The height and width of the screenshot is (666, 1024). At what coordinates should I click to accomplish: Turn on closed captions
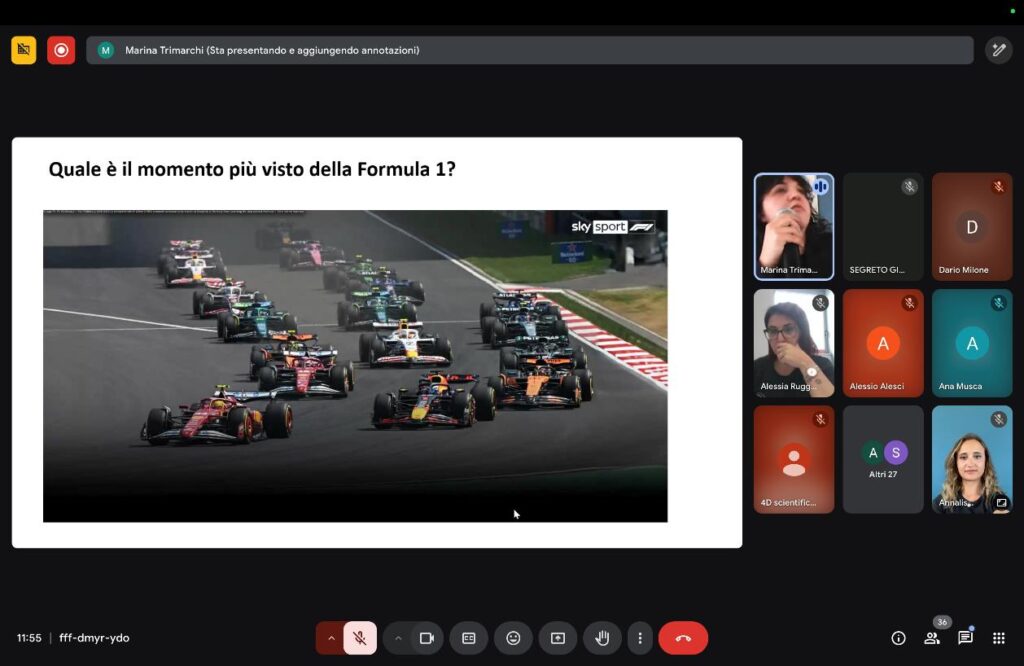click(469, 638)
